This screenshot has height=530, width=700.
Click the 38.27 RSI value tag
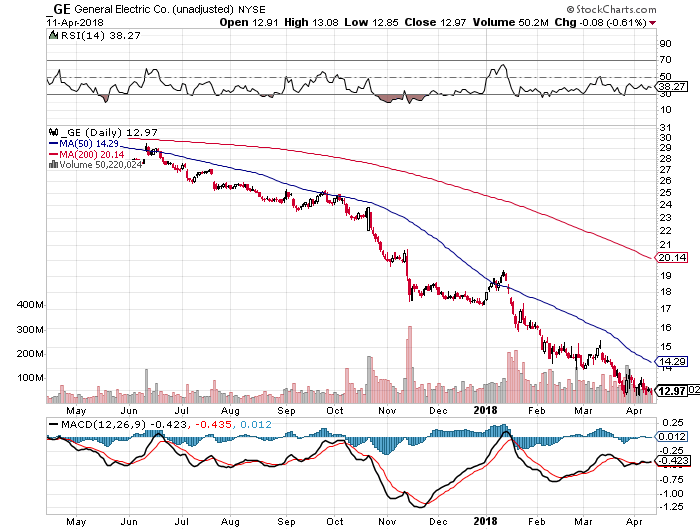[x=672, y=86]
